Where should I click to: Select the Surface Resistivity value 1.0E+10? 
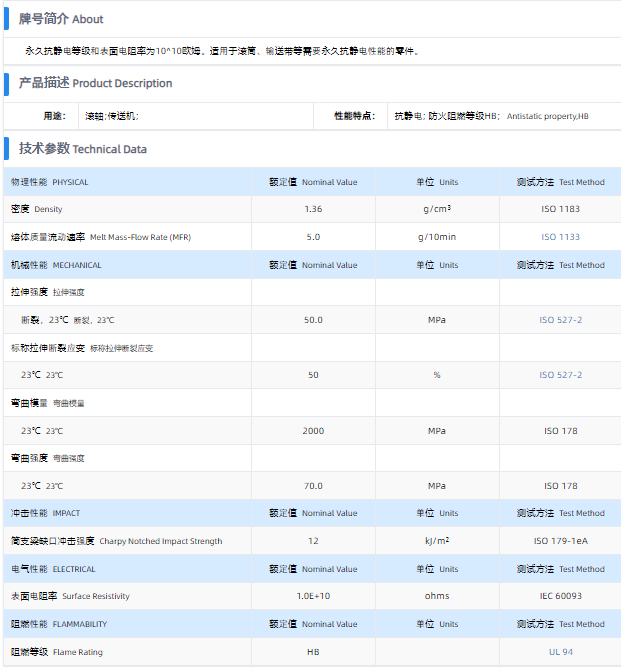pos(313,596)
